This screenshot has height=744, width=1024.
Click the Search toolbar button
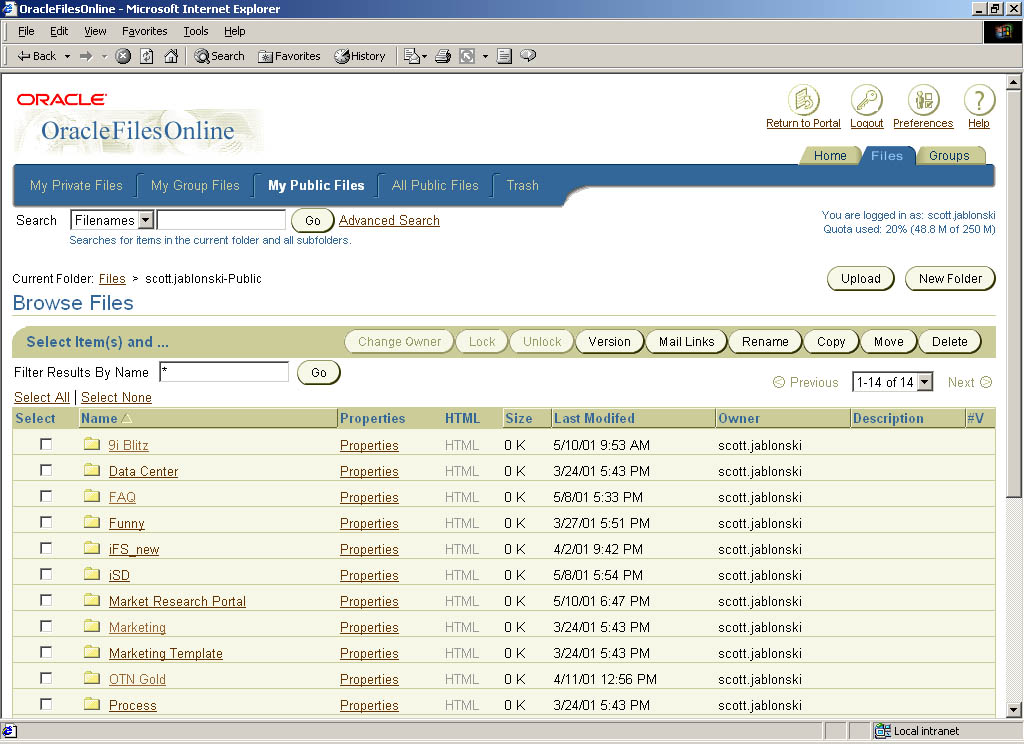click(x=219, y=56)
